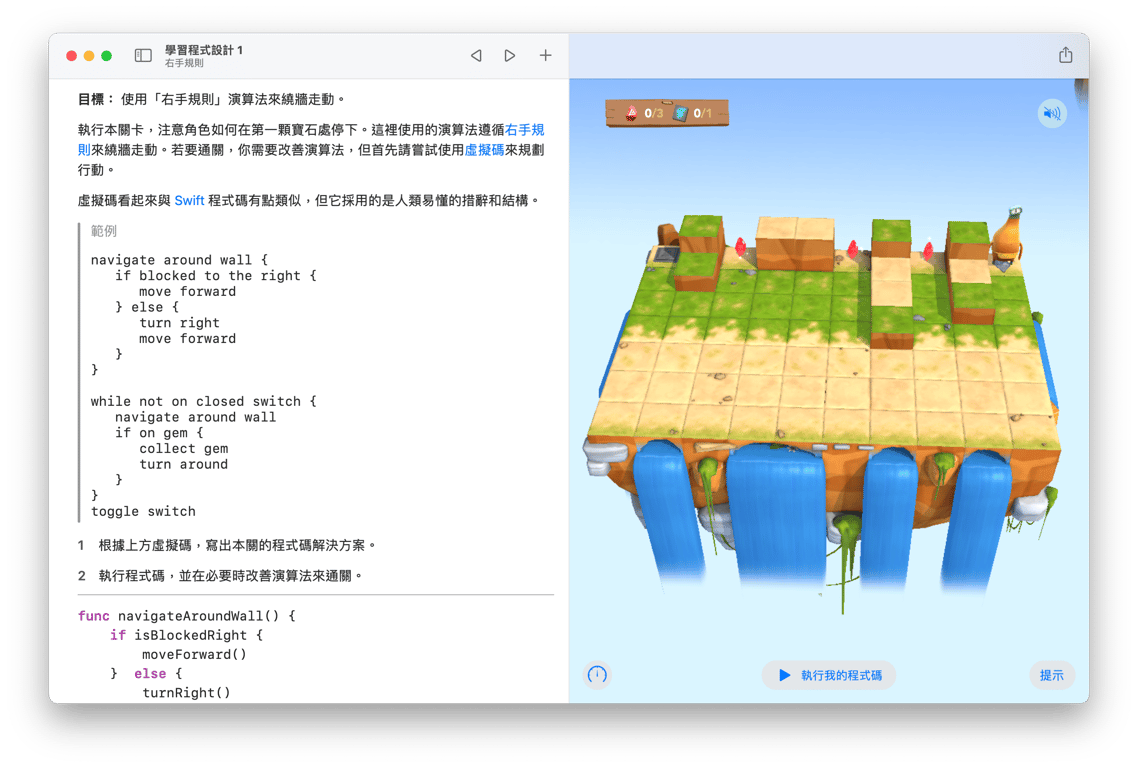Open the 虛擬碼 glossary link

484,150
